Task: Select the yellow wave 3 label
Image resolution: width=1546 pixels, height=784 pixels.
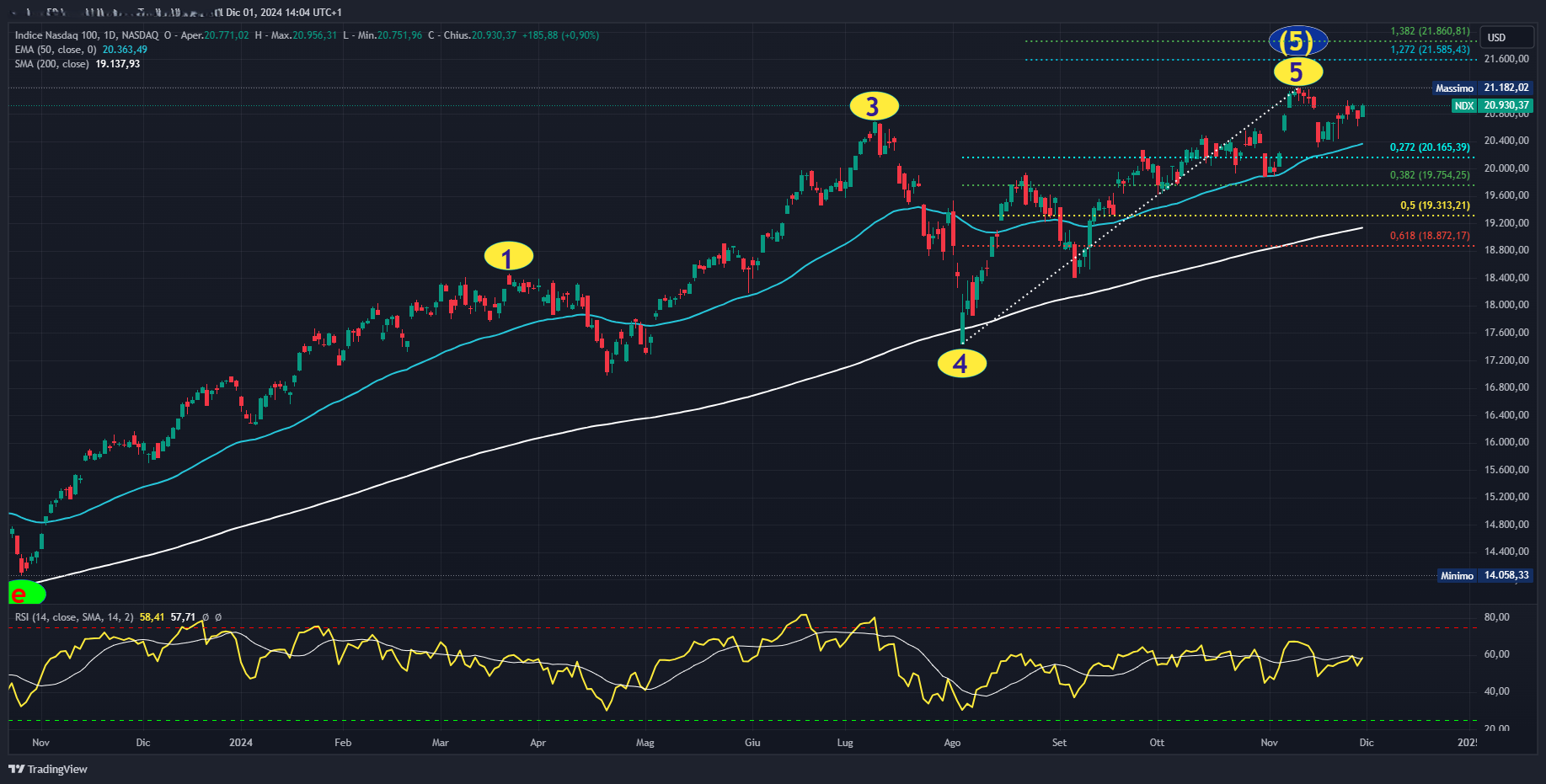Action: click(x=874, y=106)
